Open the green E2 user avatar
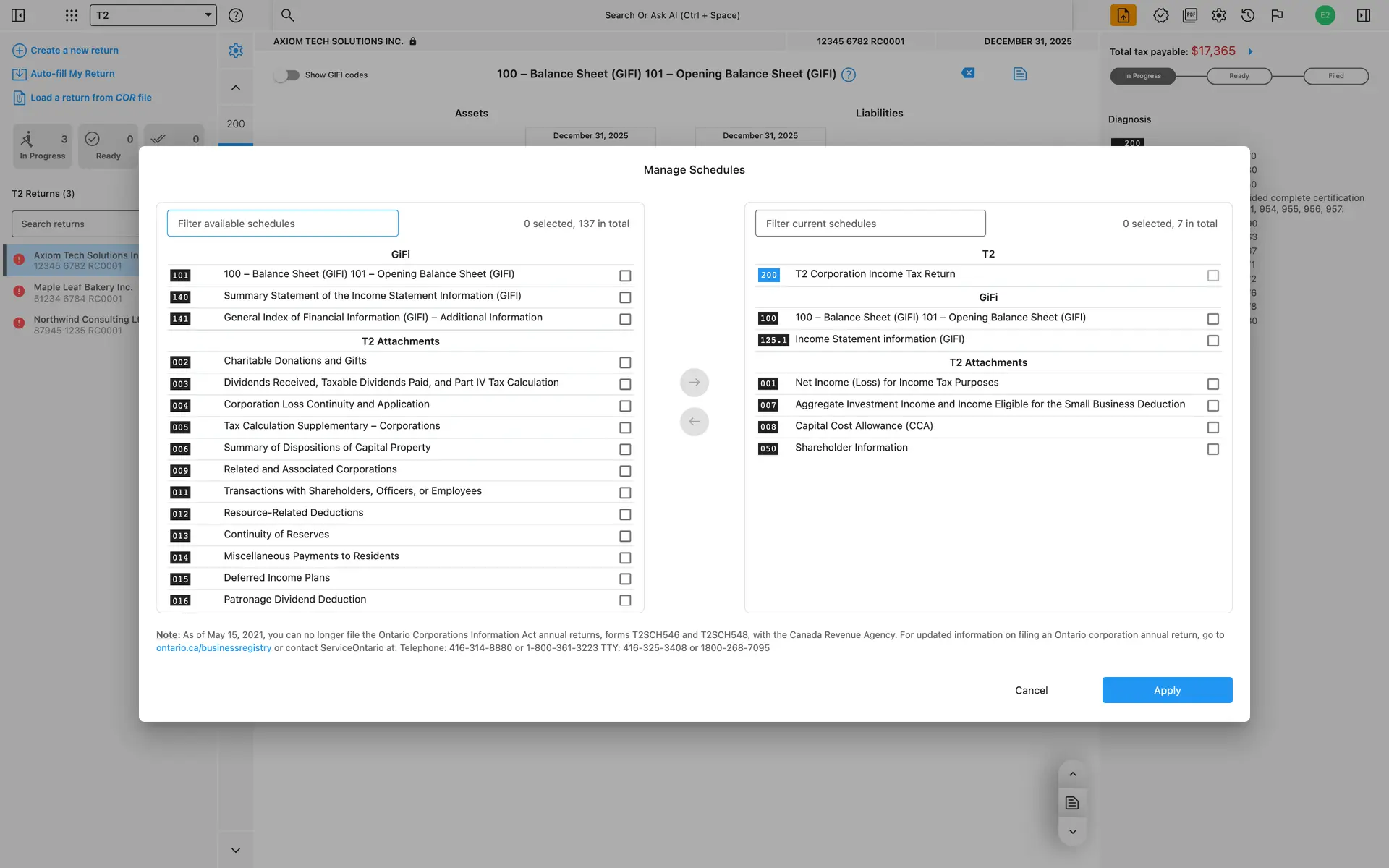This screenshot has width=1389, height=868. 1325,15
